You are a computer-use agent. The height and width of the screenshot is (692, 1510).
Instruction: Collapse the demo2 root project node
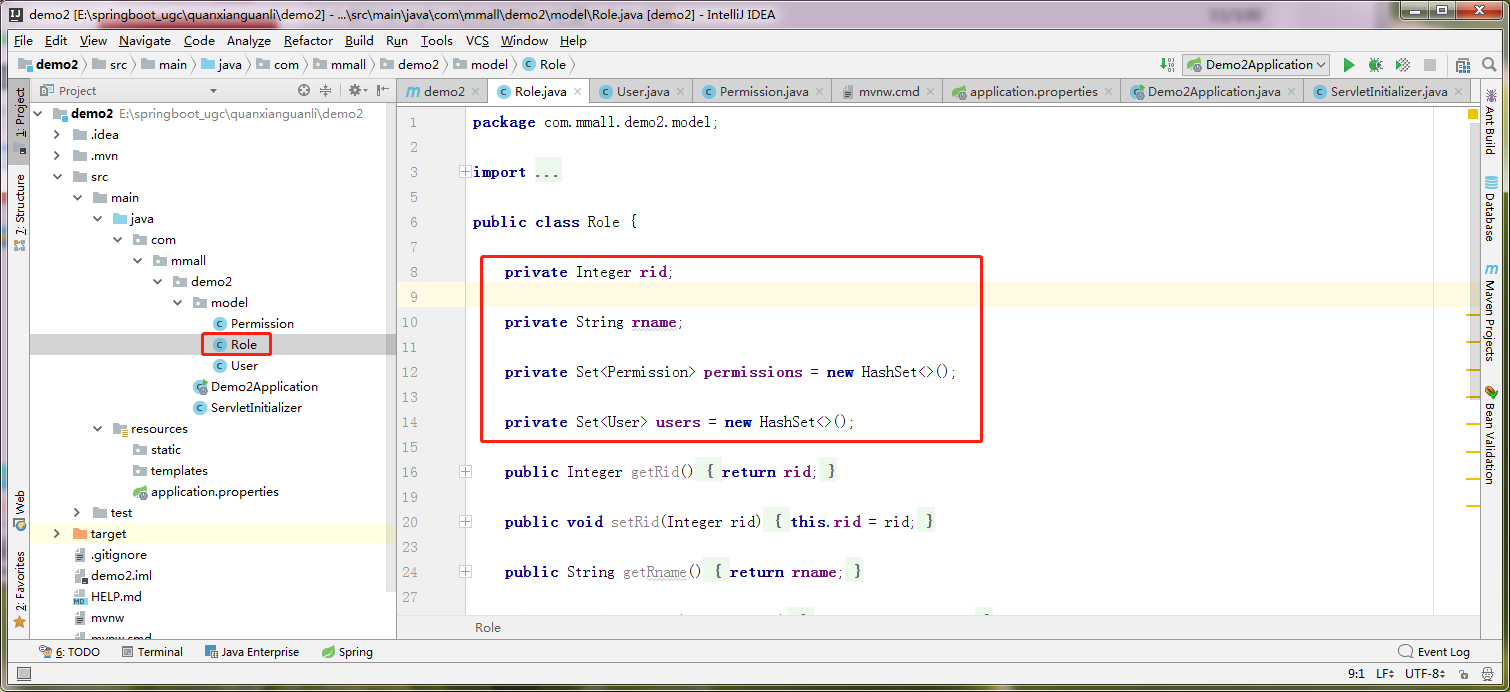tap(38, 113)
